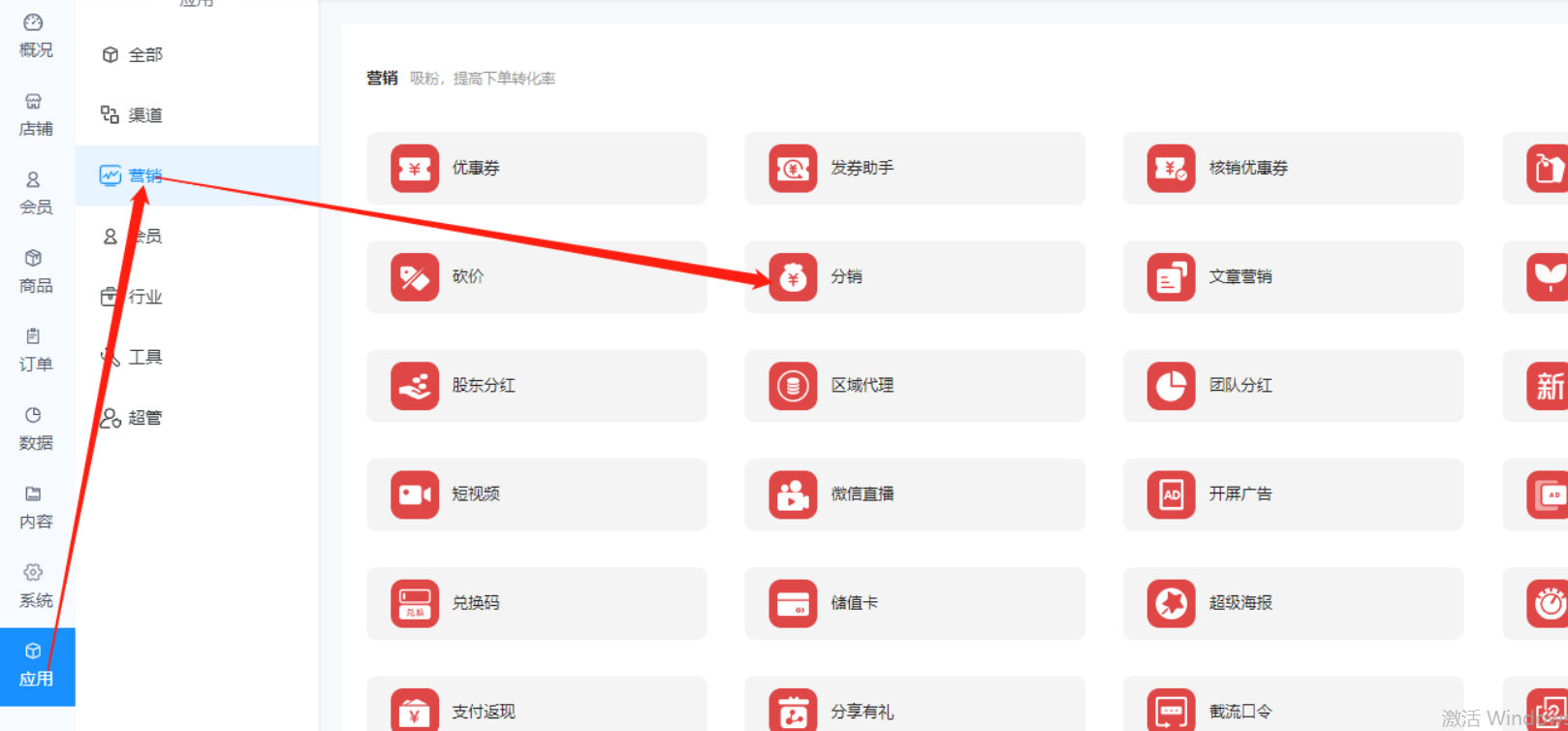Open the 兑换码 app icon
This screenshot has height=731, width=1568.
click(x=415, y=603)
